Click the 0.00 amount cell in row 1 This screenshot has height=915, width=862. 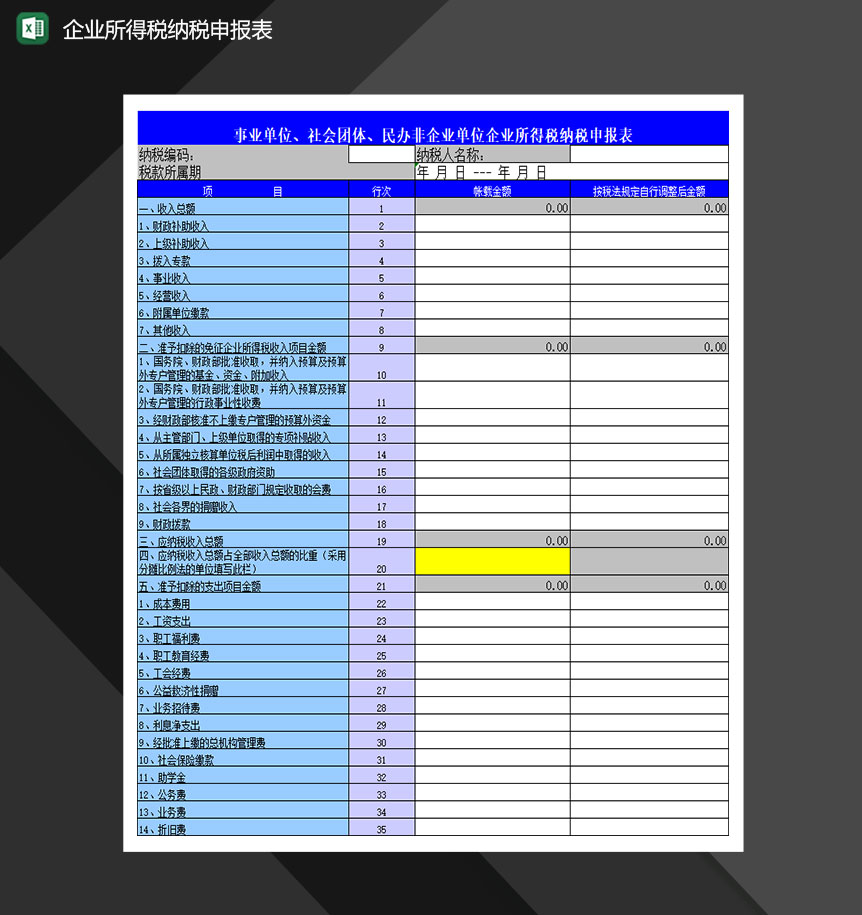coord(493,208)
